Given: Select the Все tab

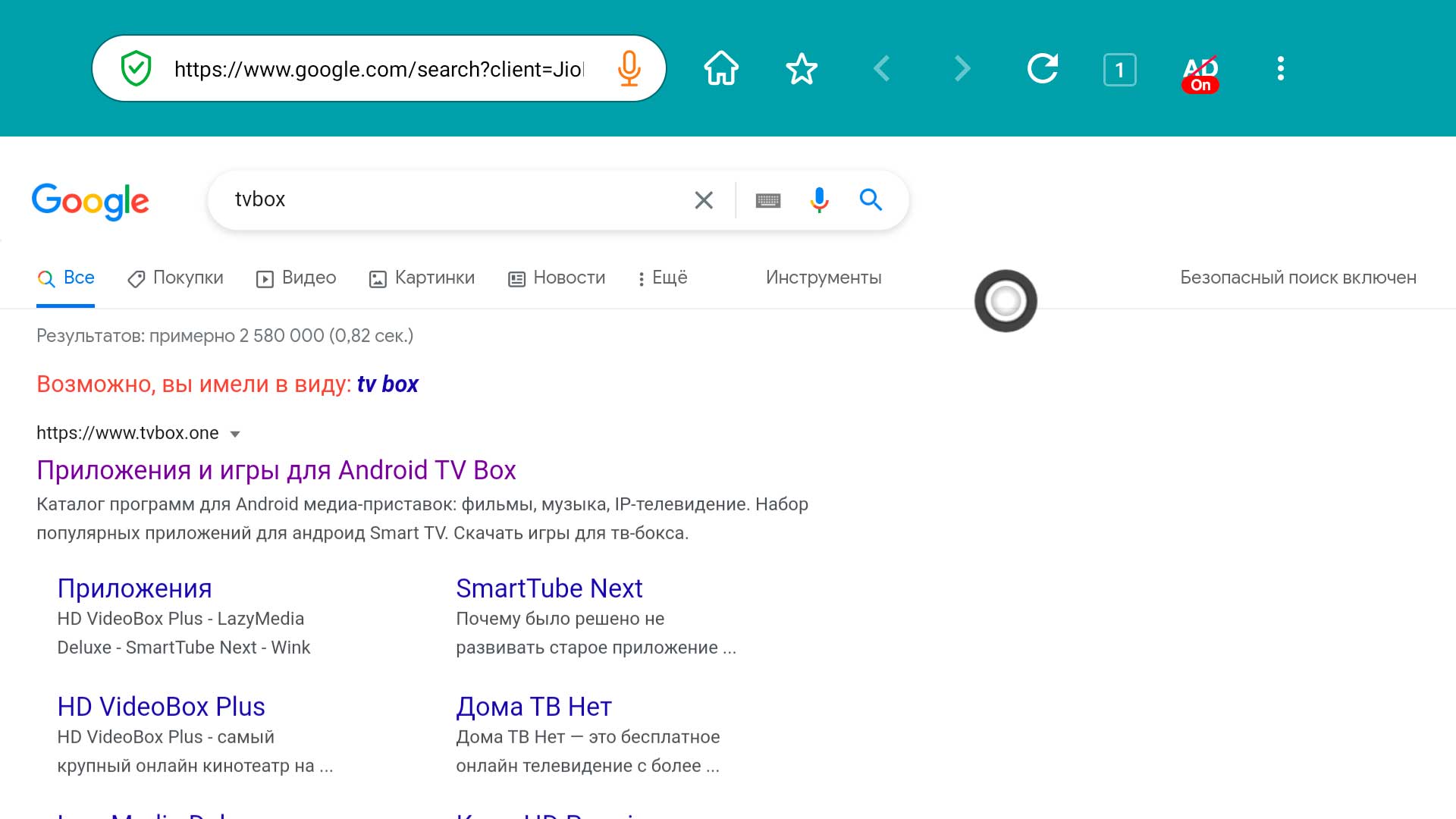Looking at the screenshot, I should [x=66, y=278].
